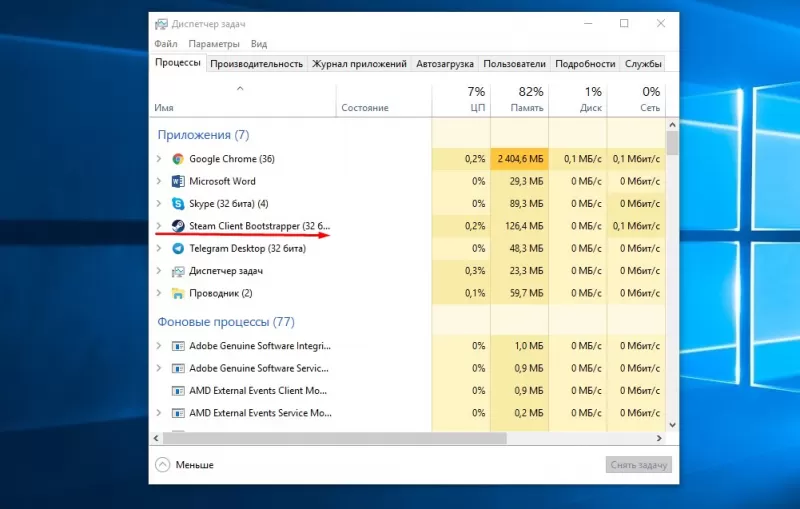Image resolution: width=800 pixels, height=509 pixels.
Task: Select the Telegram Desktop (32 бита) row name
Action: click(x=247, y=248)
